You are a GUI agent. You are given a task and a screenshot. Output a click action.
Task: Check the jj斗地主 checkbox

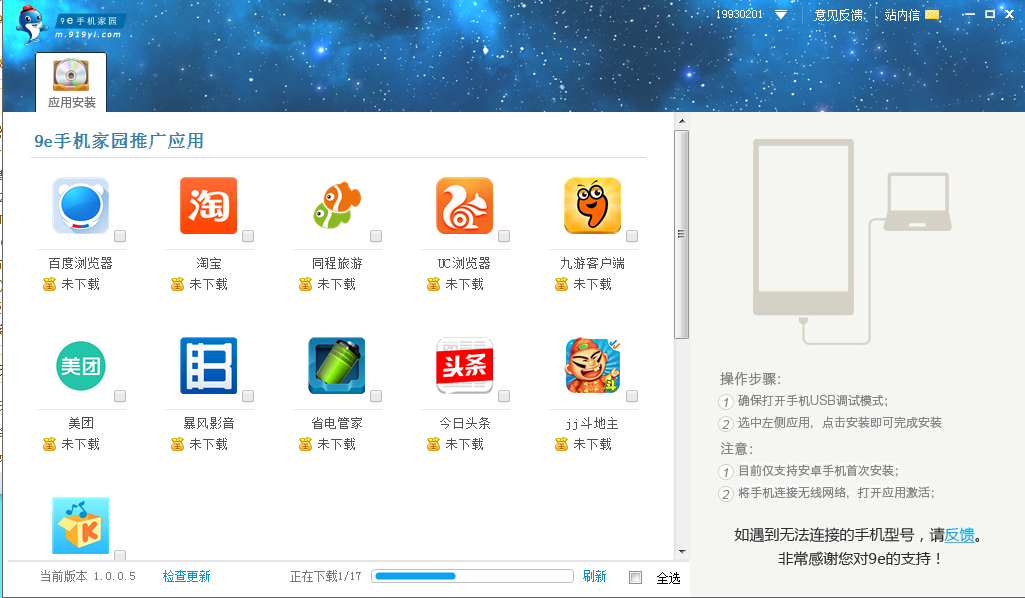pos(632,396)
